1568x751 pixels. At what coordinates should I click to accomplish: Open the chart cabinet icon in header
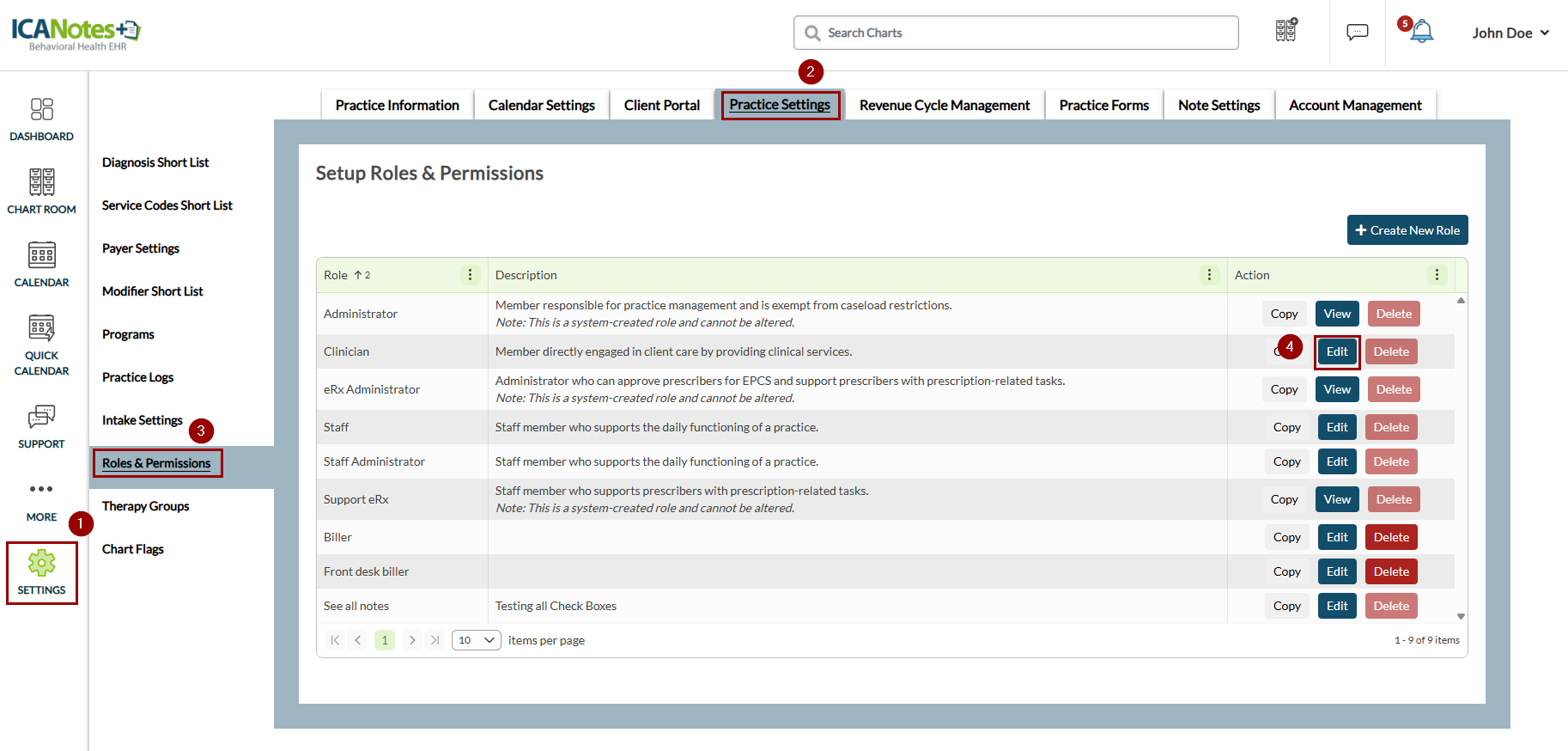[1286, 30]
